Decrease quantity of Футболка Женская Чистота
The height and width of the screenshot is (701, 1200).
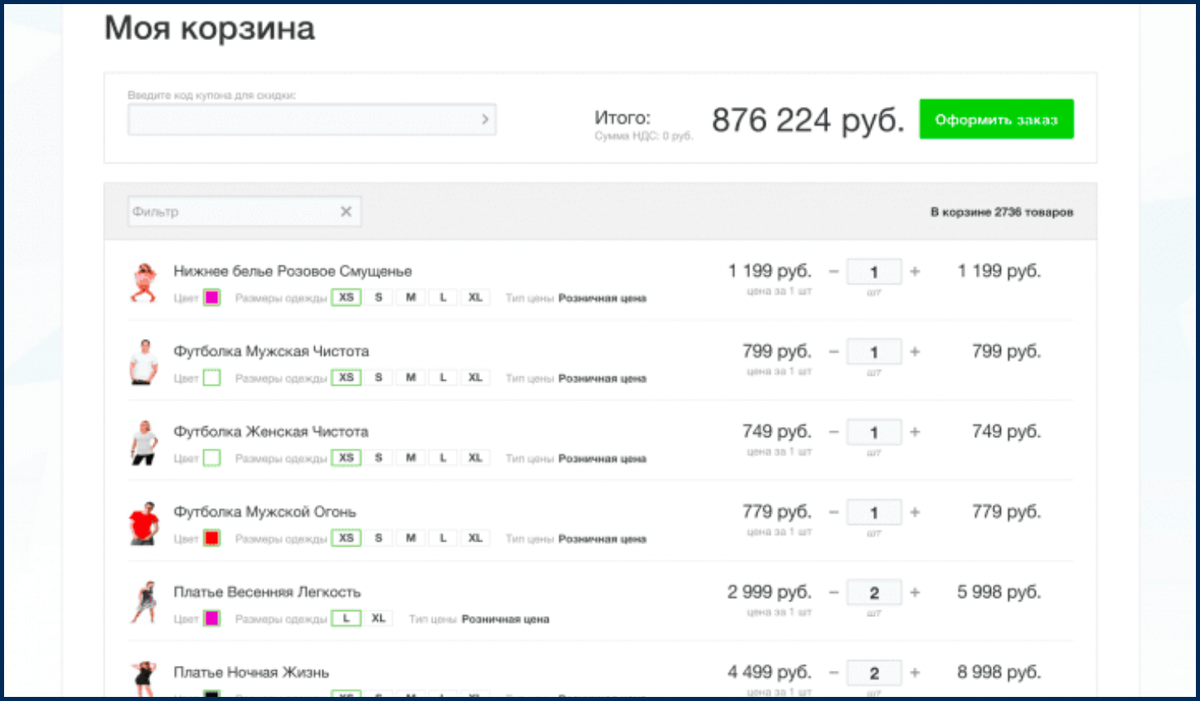tap(833, 431)
